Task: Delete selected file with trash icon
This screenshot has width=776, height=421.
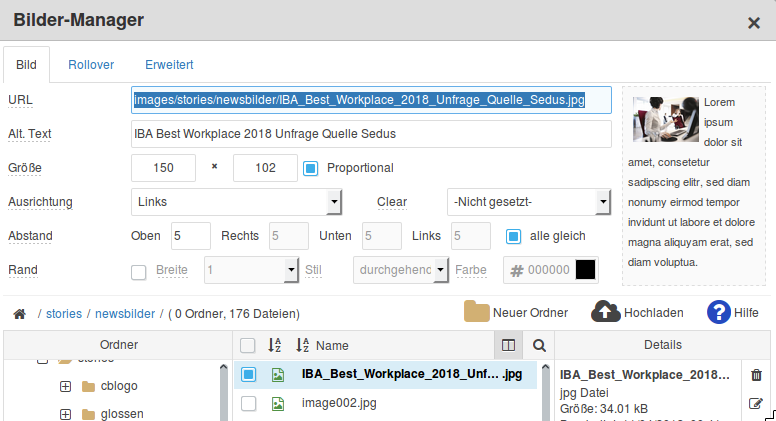Action: coord(756,375)
